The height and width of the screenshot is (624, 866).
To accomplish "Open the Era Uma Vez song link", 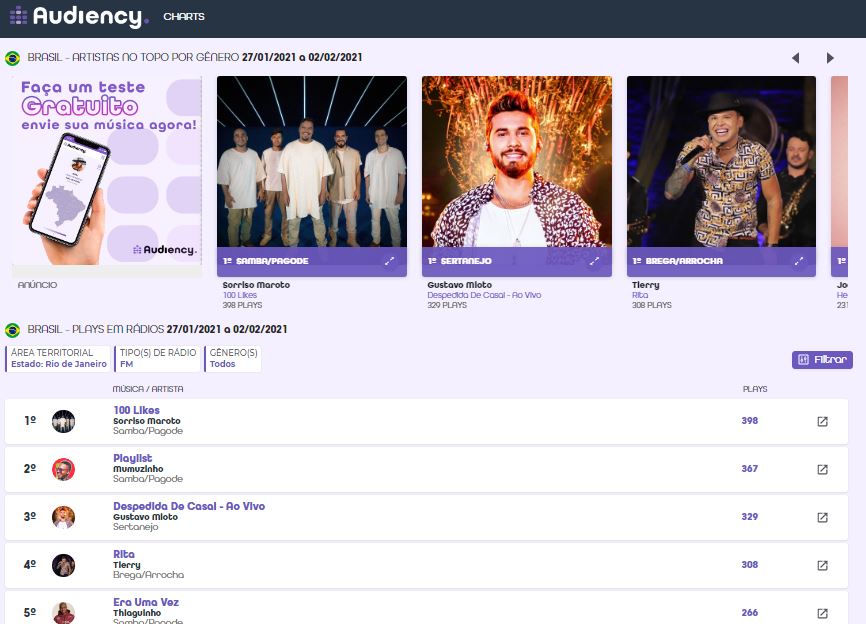I will [x=145, y=602].
